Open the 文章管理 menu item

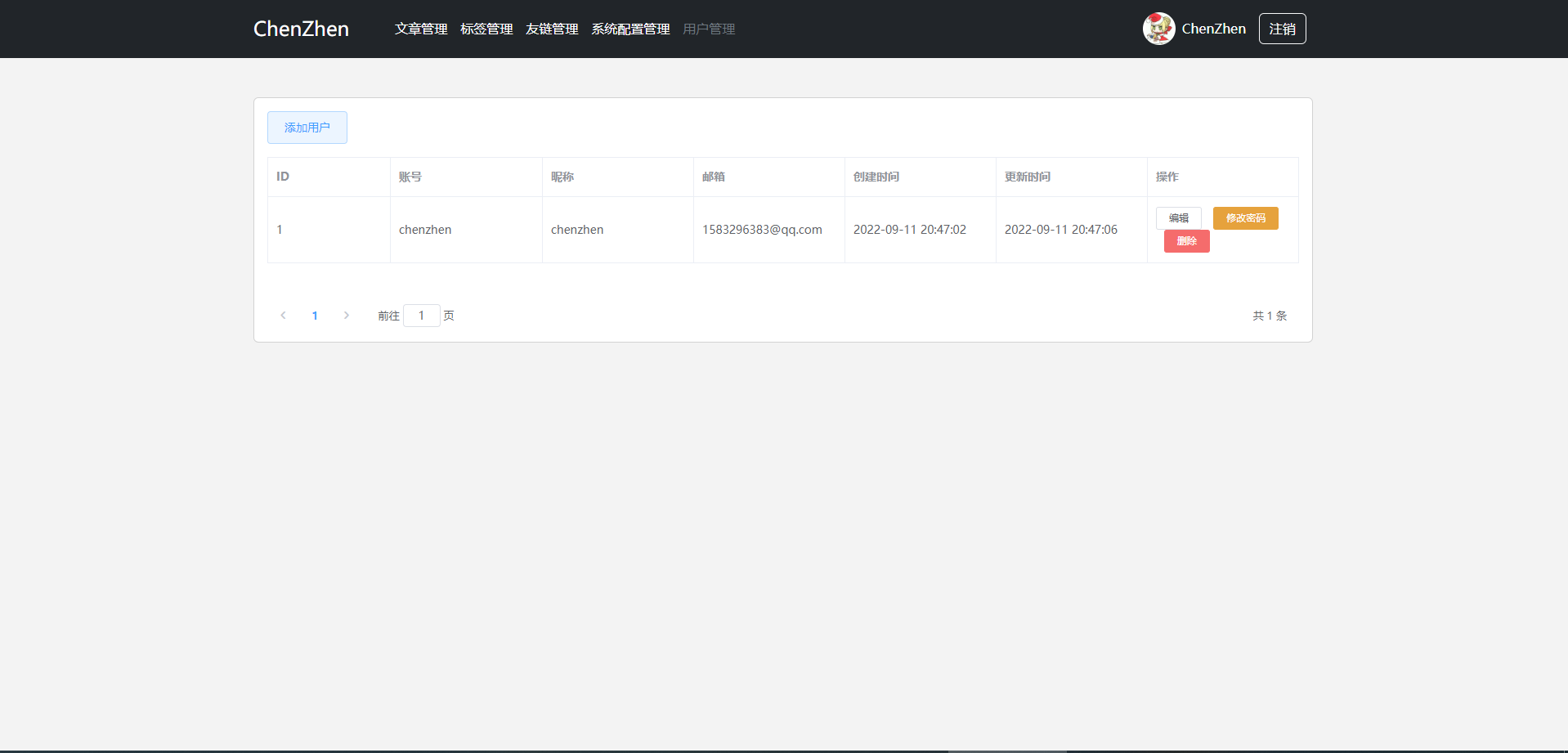421,29
